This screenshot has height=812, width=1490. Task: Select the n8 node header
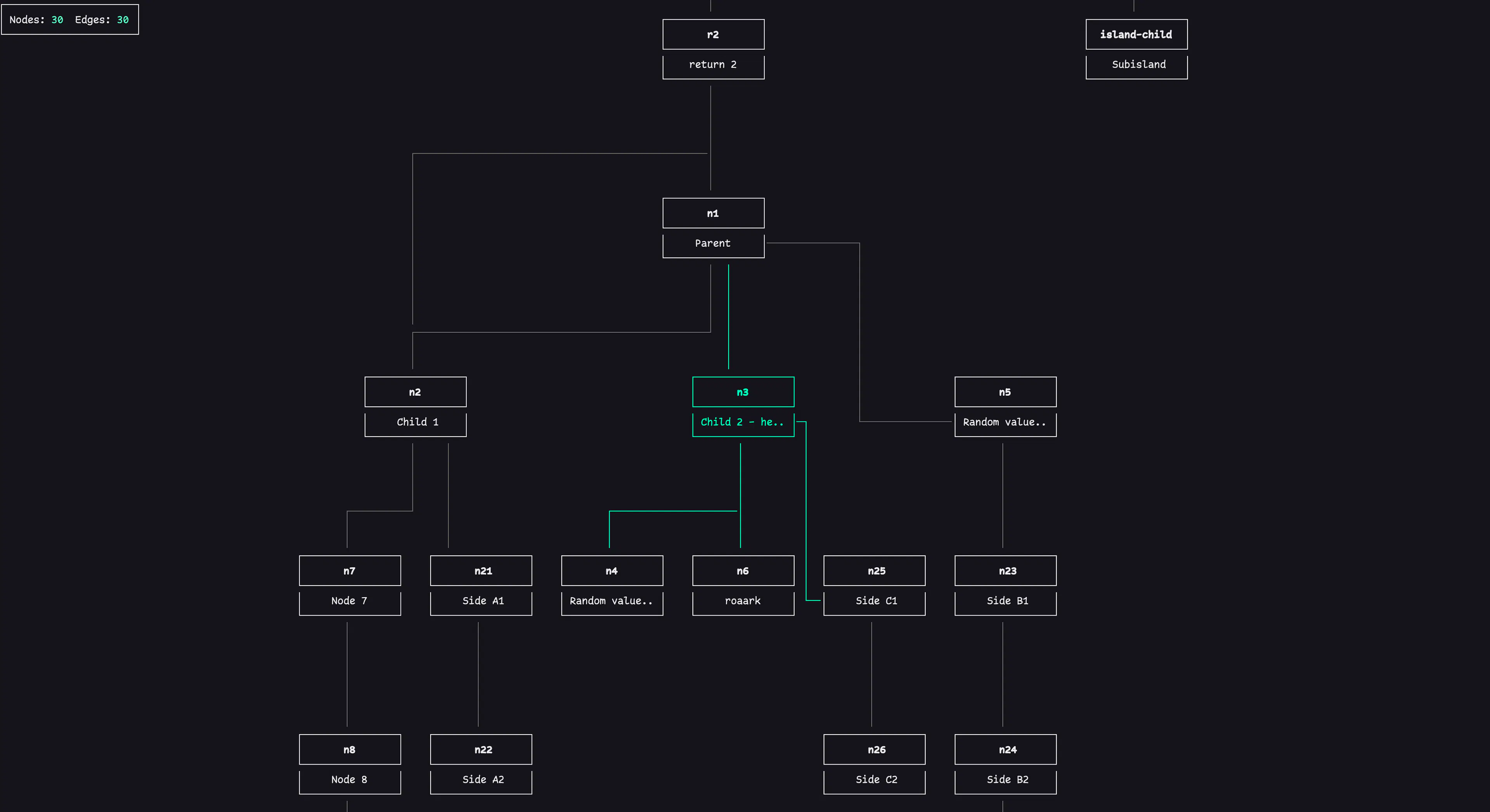[350, 750]
